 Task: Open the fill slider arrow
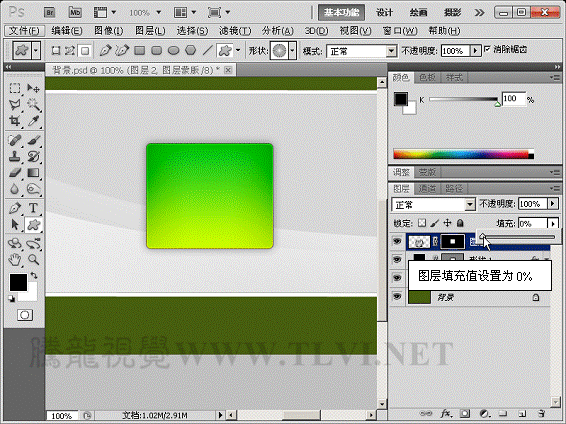pyautogui.click(x=553, y=224)
